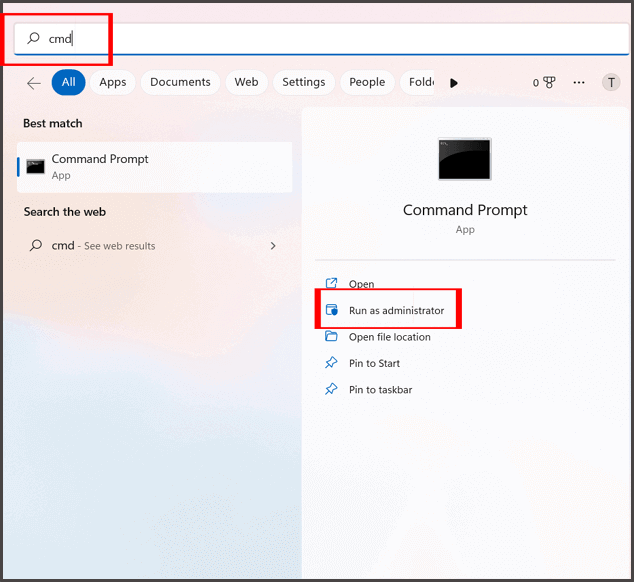Filter search results by People
634x582 pixels.
coord(367,83)
